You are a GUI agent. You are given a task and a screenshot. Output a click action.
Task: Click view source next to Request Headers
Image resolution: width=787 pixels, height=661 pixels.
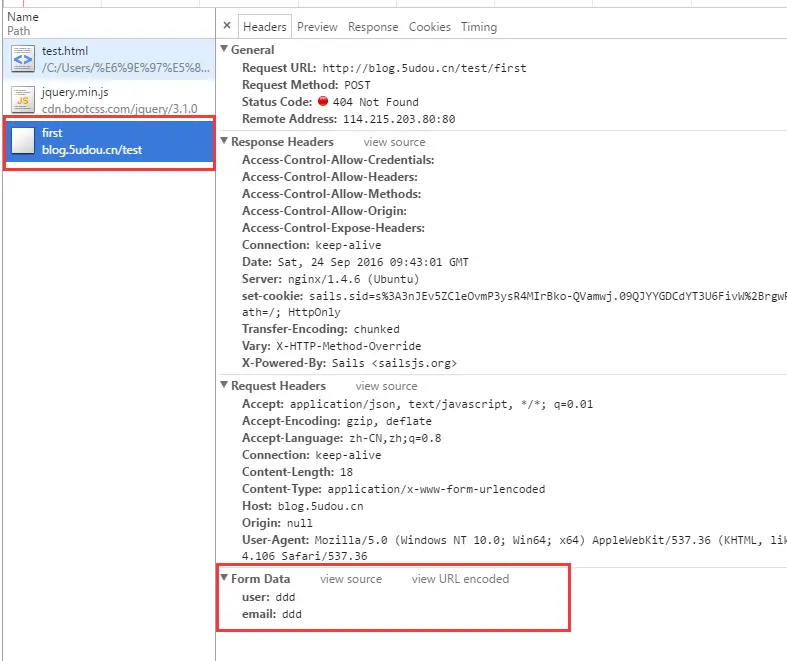386,386
